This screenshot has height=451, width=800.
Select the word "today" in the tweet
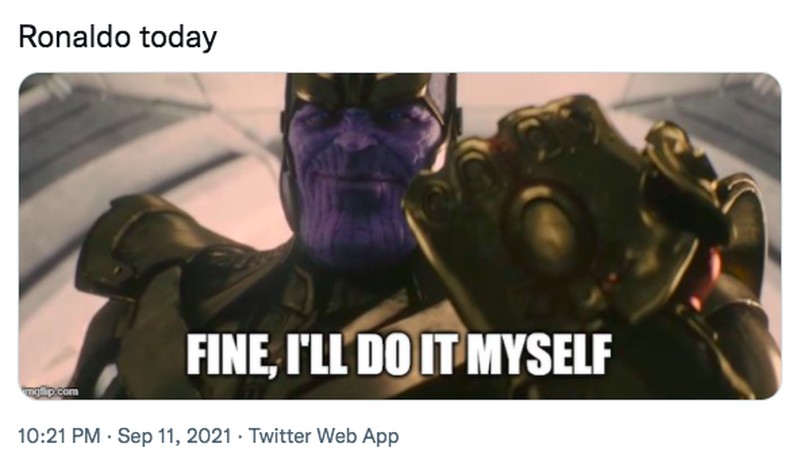coord(178,38)
